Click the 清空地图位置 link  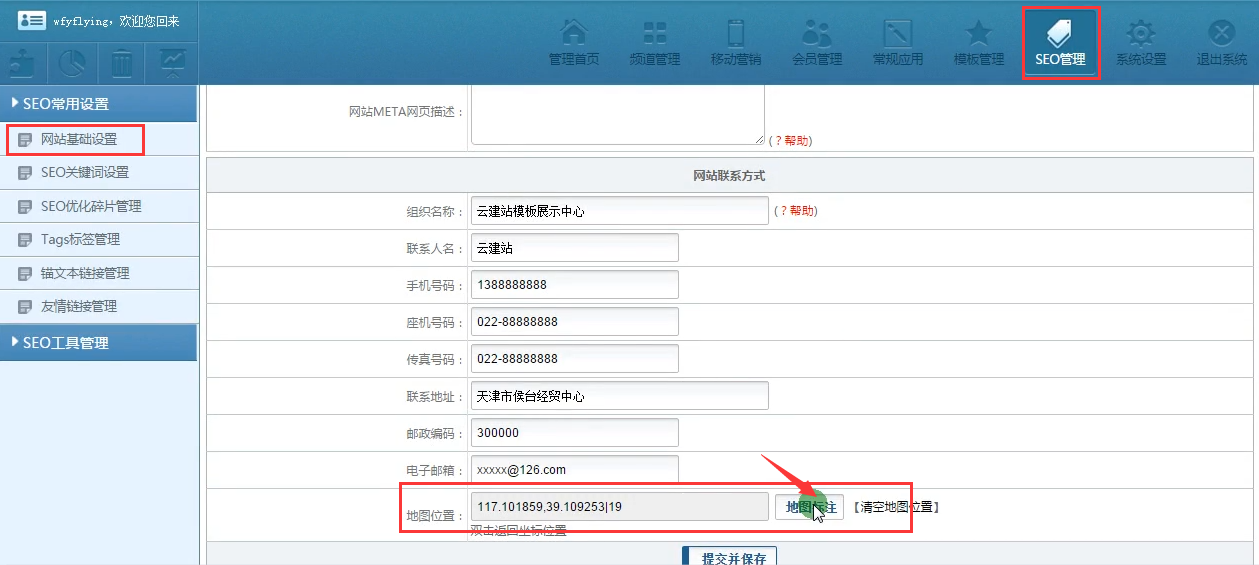pyautogui.click(x=896, y=507)
